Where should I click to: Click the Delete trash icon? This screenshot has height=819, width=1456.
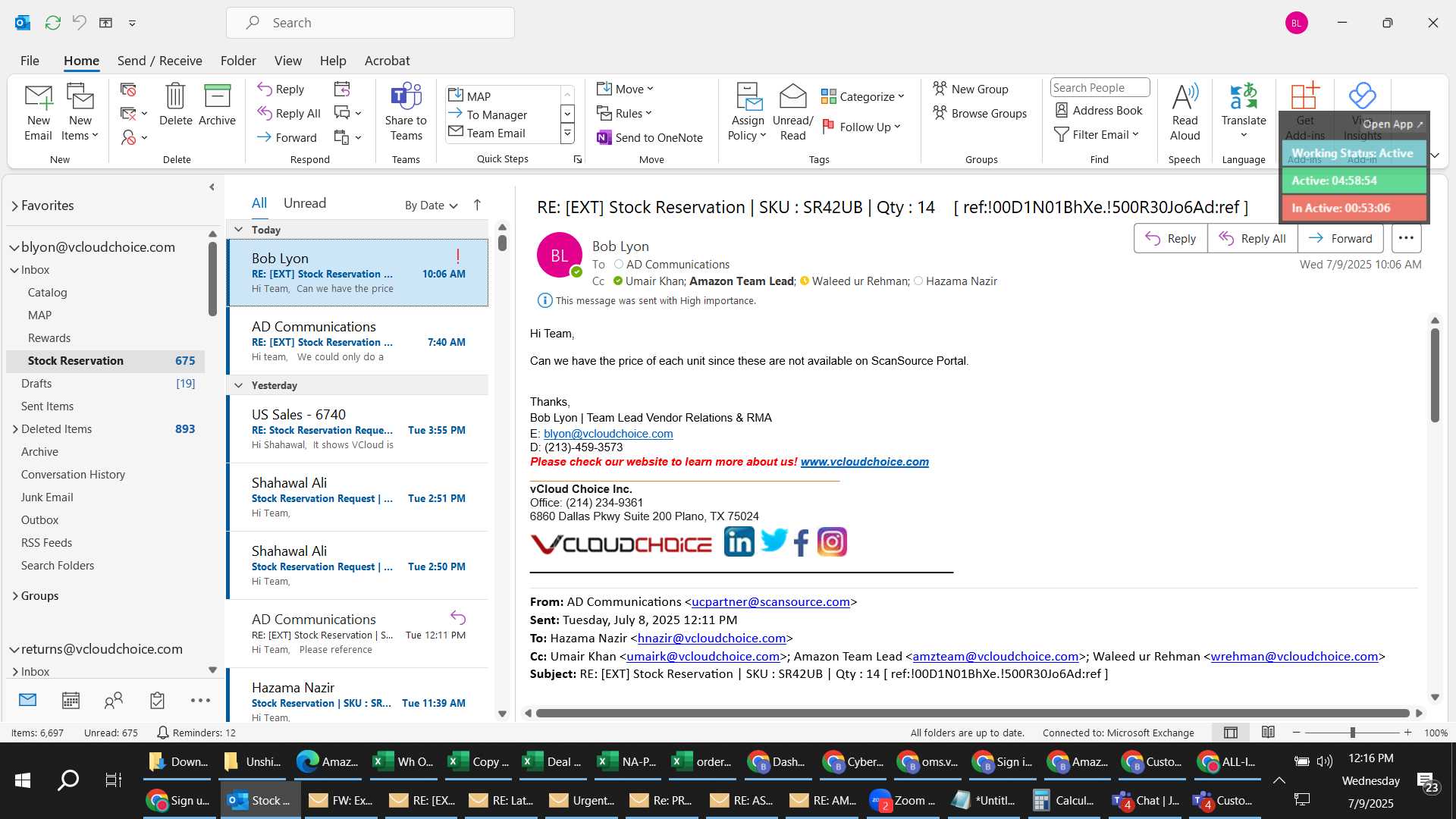click(175, 105)
